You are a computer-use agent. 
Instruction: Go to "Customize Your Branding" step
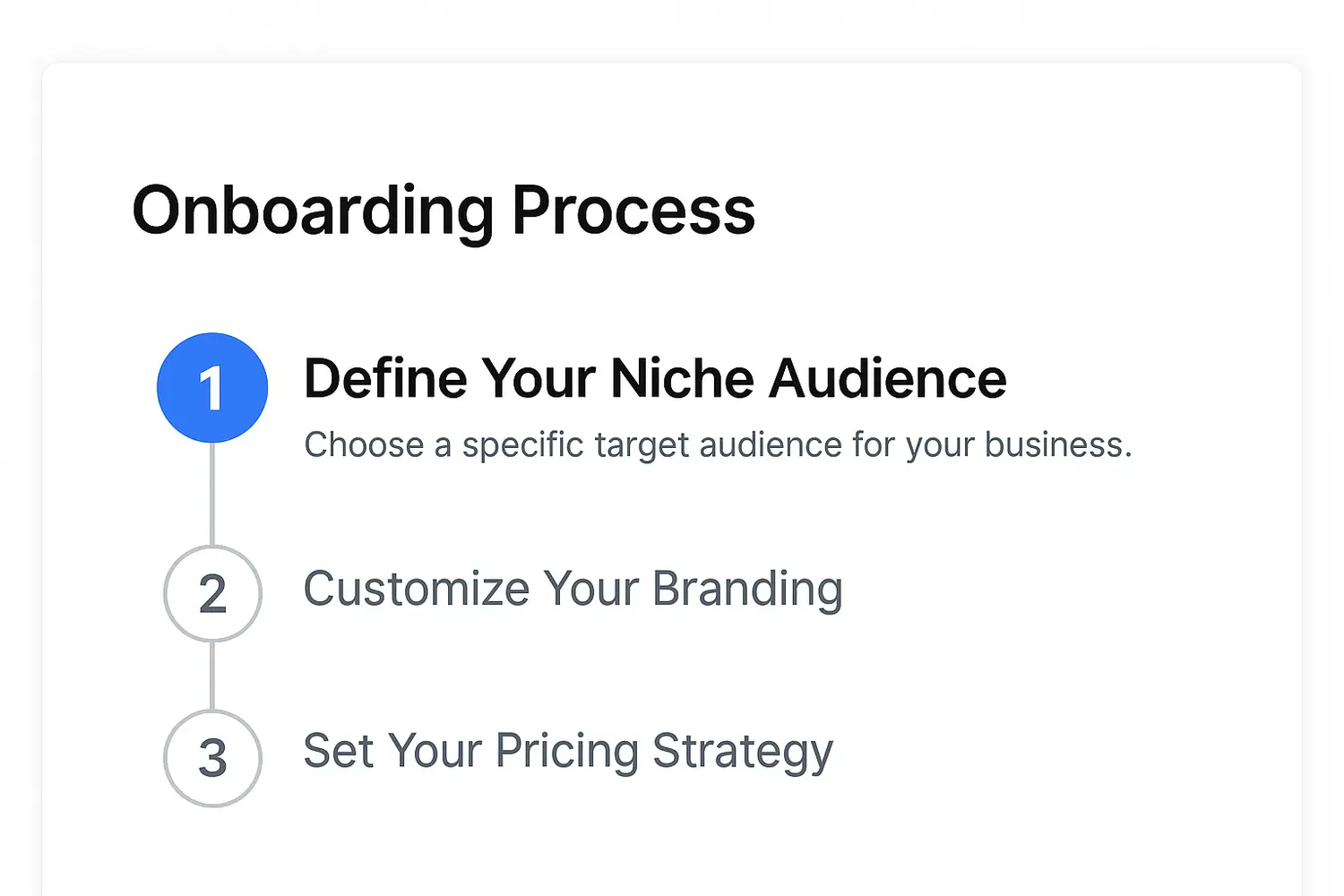[573, 590]
